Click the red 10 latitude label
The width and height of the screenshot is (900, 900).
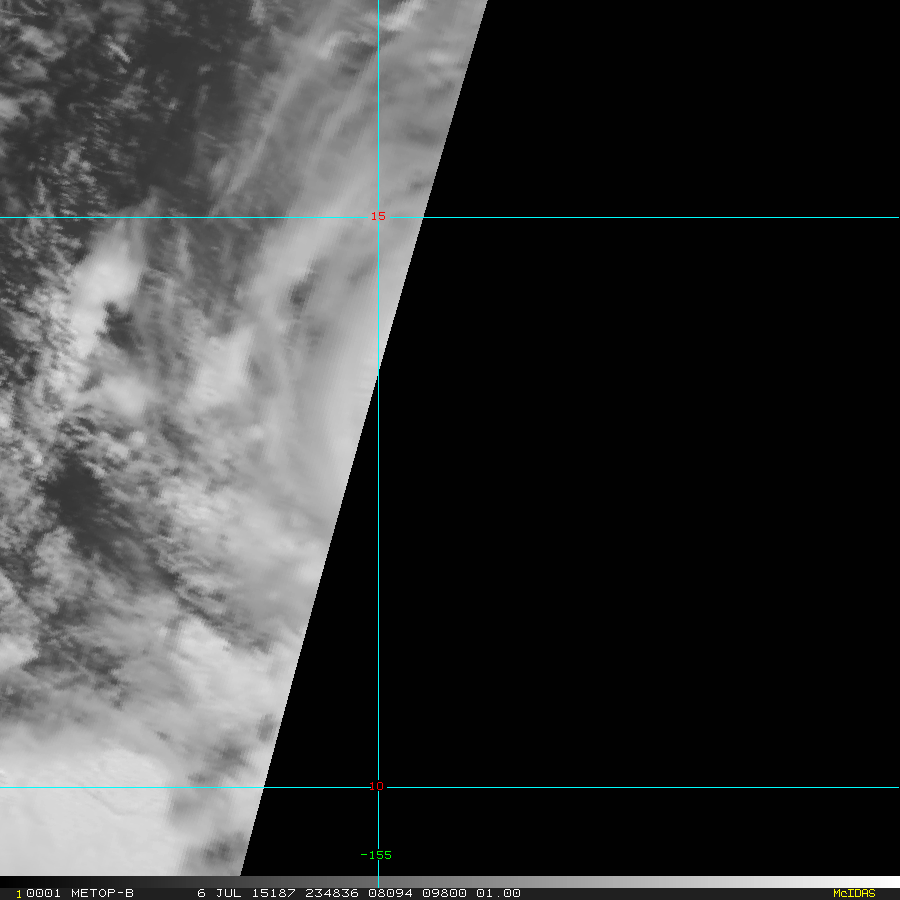[x=376, y=786]
